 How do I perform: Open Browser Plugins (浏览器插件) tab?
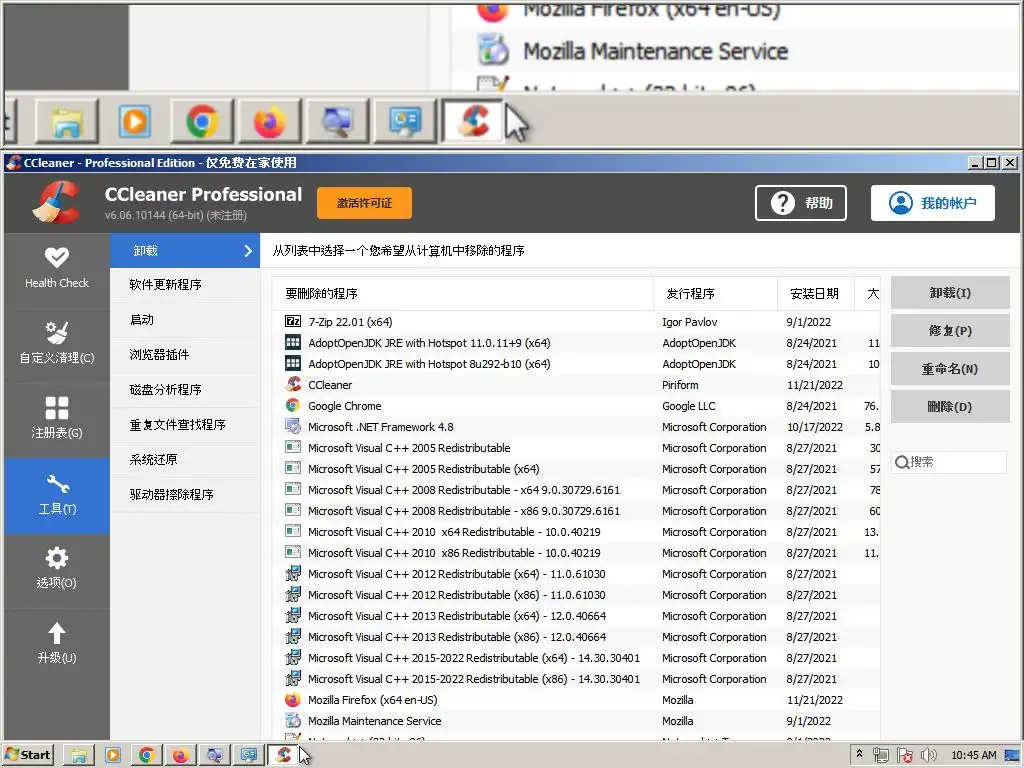point(185,355)
